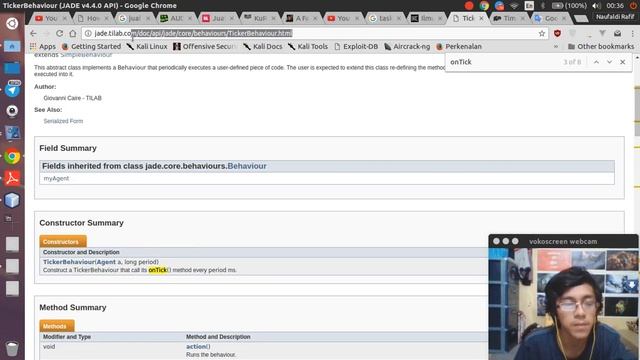Select the Constructors tab label

coord(63,242)
